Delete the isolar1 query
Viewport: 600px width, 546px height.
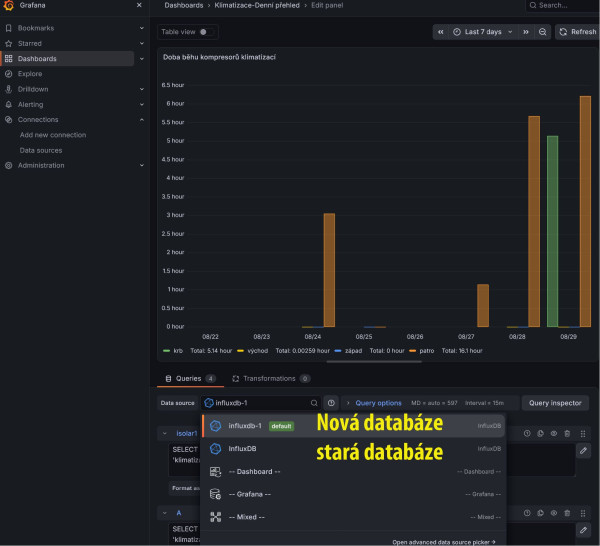567,434
